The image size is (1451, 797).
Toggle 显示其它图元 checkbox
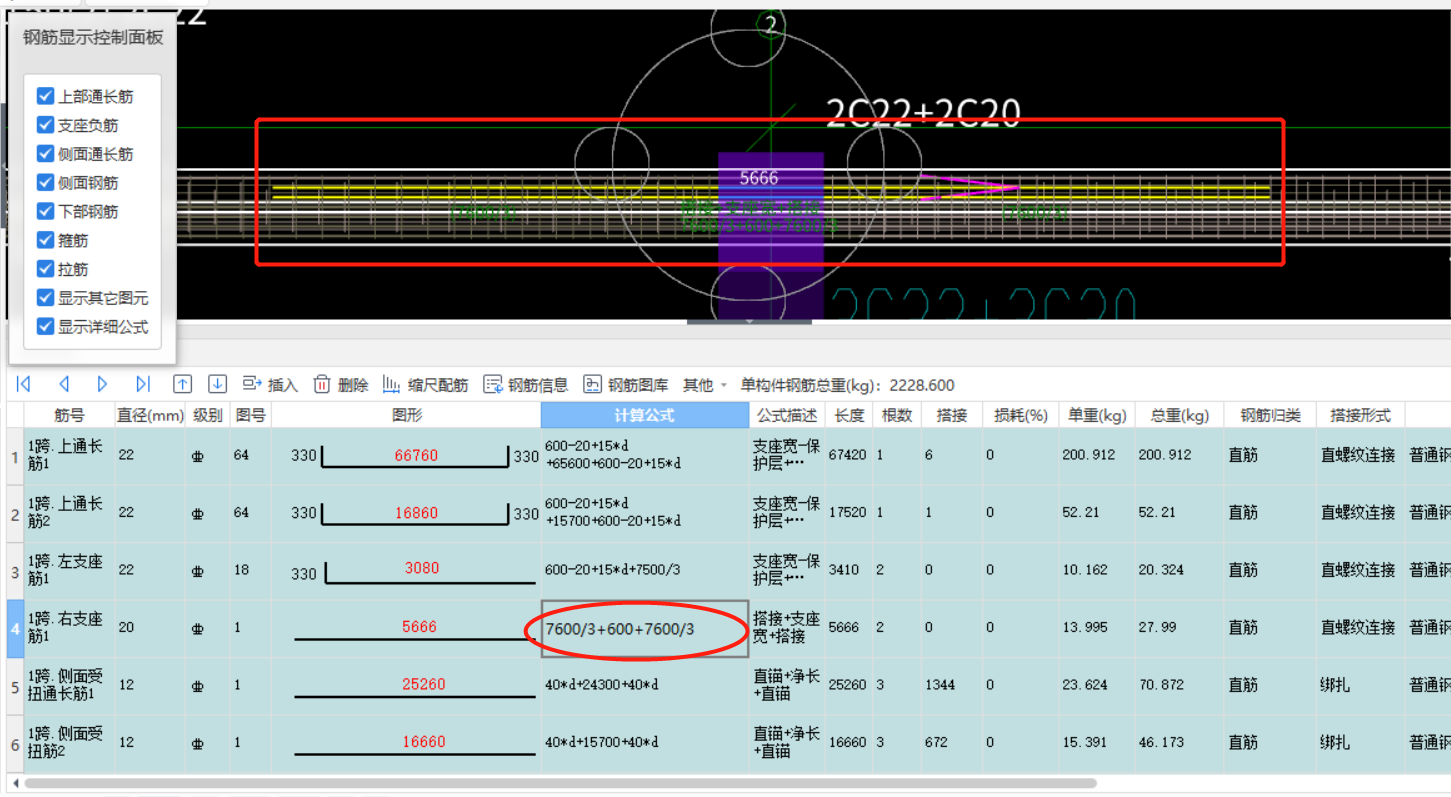click(x=45, y=298)
